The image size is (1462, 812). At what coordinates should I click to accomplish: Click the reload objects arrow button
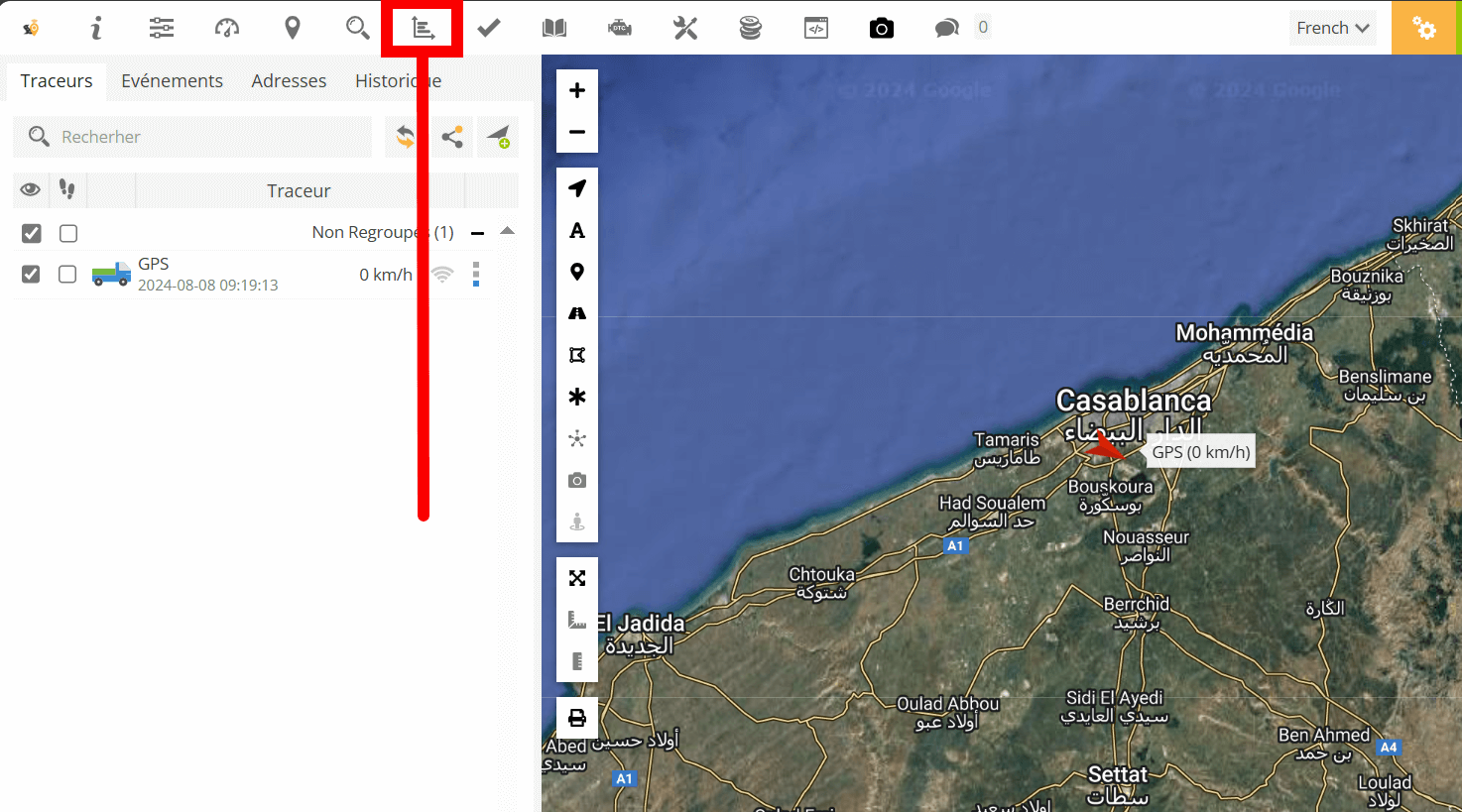406,137
